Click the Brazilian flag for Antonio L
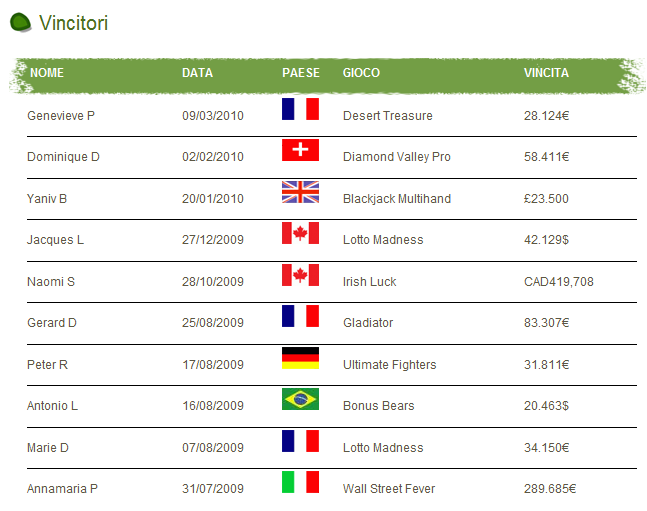This screenshot has width=647, height=511. point(300,399)
